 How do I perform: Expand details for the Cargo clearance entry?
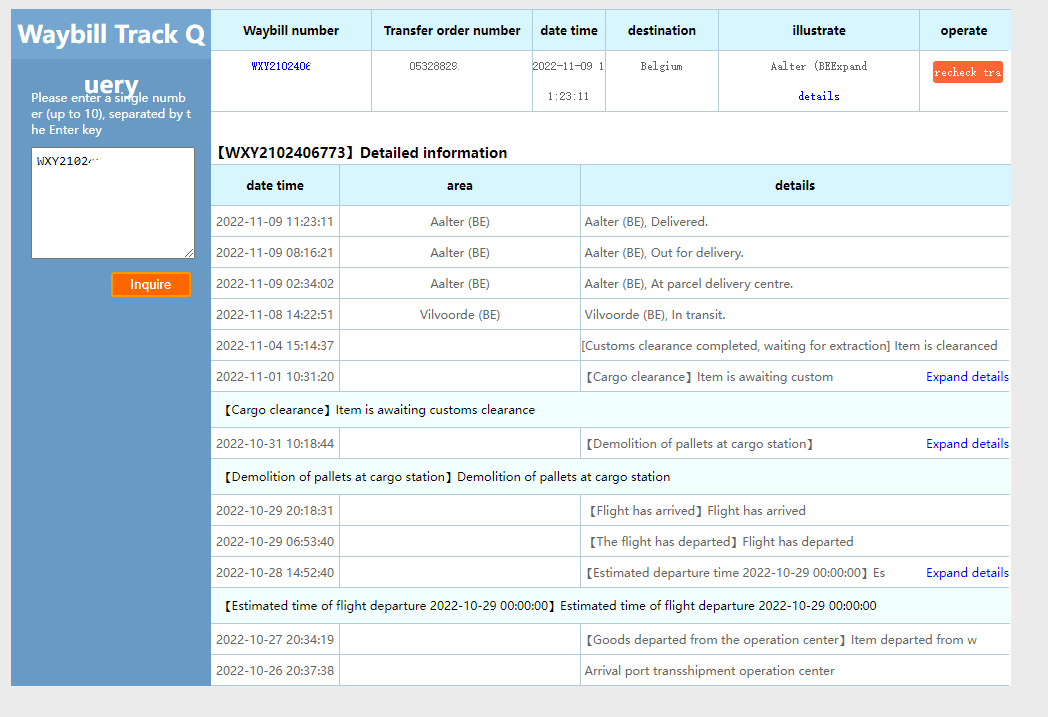click(966, 377)
